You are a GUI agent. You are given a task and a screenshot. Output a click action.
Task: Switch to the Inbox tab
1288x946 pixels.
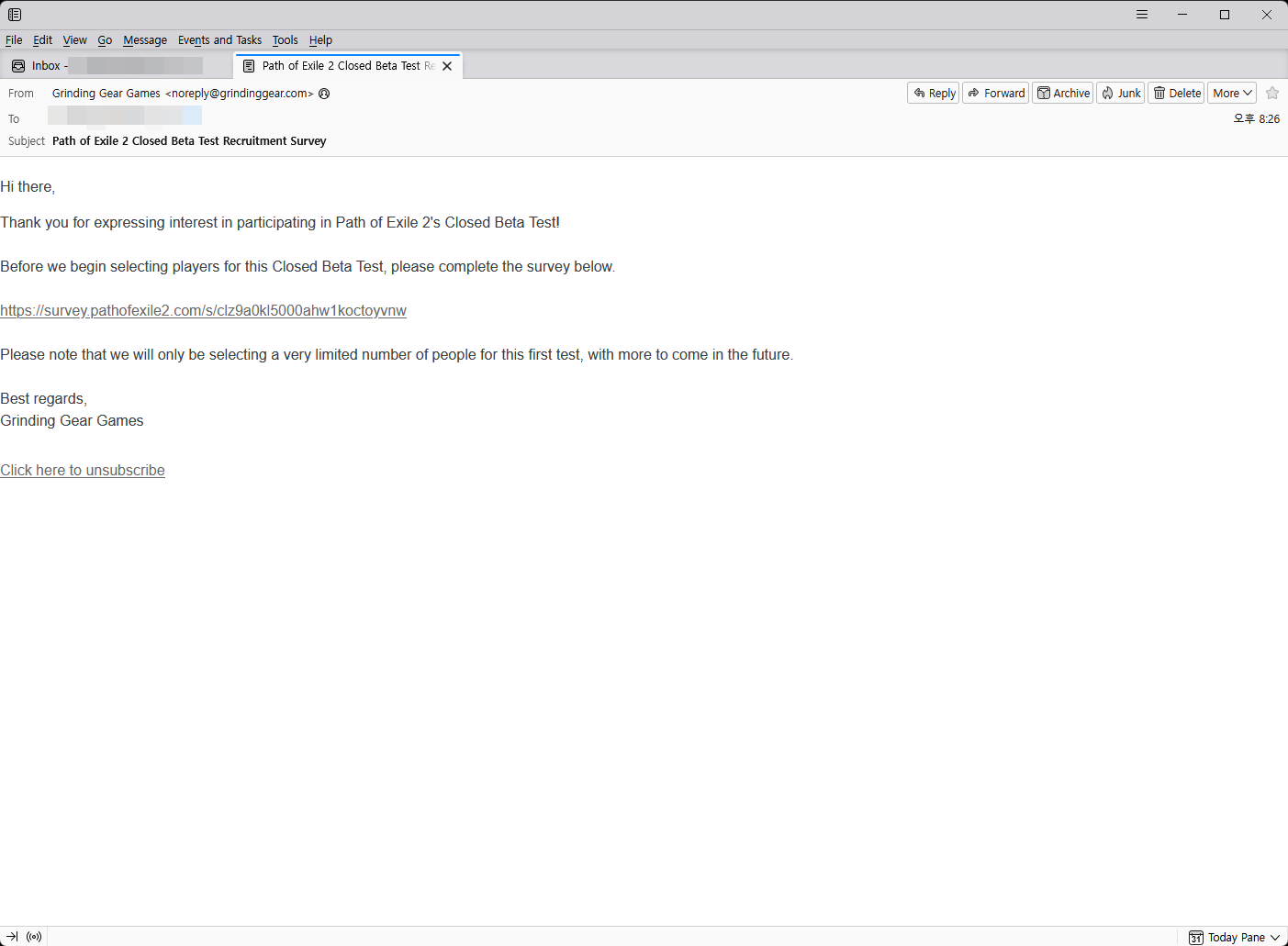click(x=115, y=66)
